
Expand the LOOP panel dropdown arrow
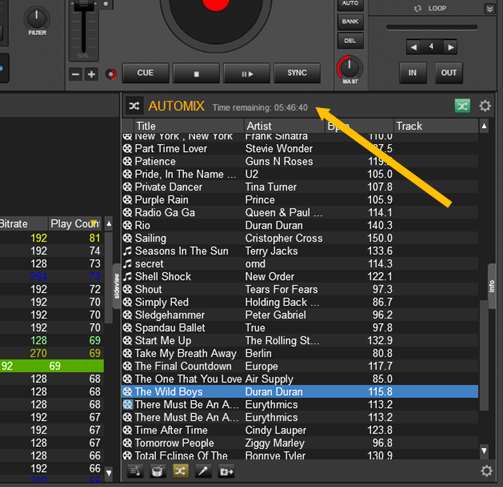(489, 8)
